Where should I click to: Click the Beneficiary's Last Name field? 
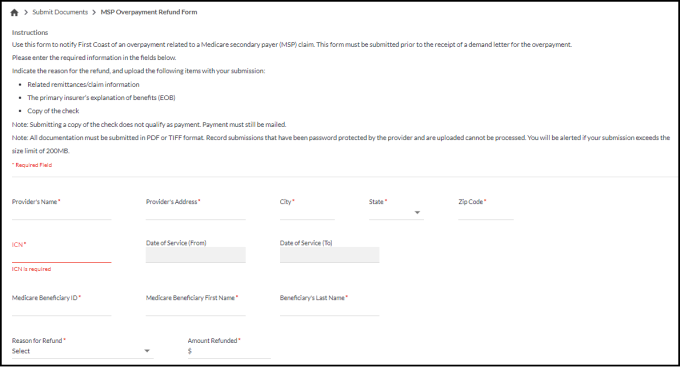coord(330,309)
